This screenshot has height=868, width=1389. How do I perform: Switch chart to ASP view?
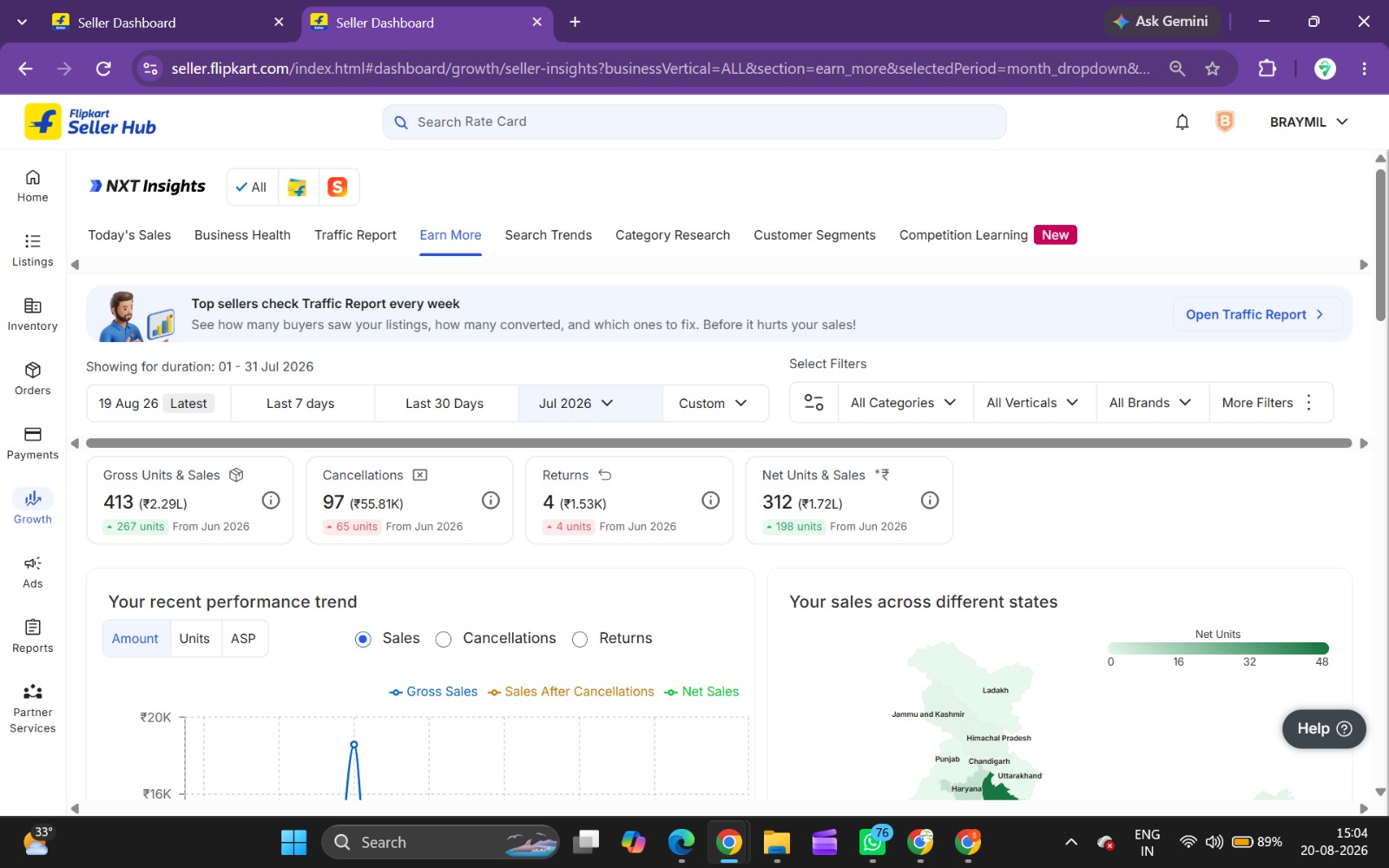pyautogui.click(x=243, y=639)
